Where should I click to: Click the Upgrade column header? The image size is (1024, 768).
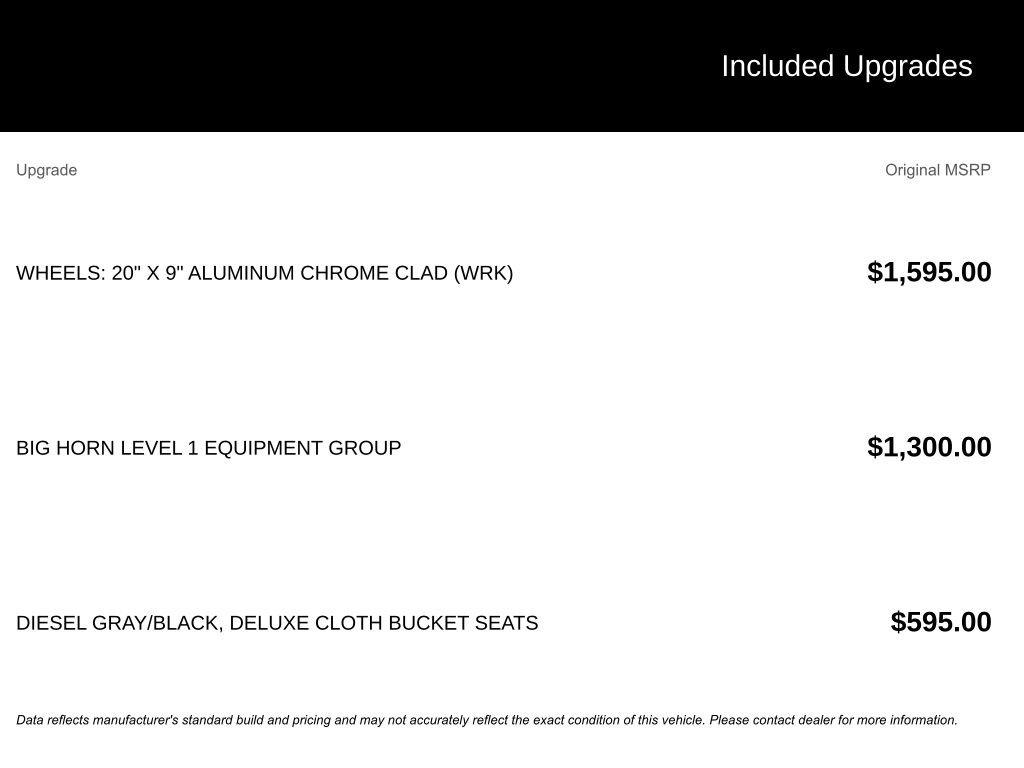46,170
